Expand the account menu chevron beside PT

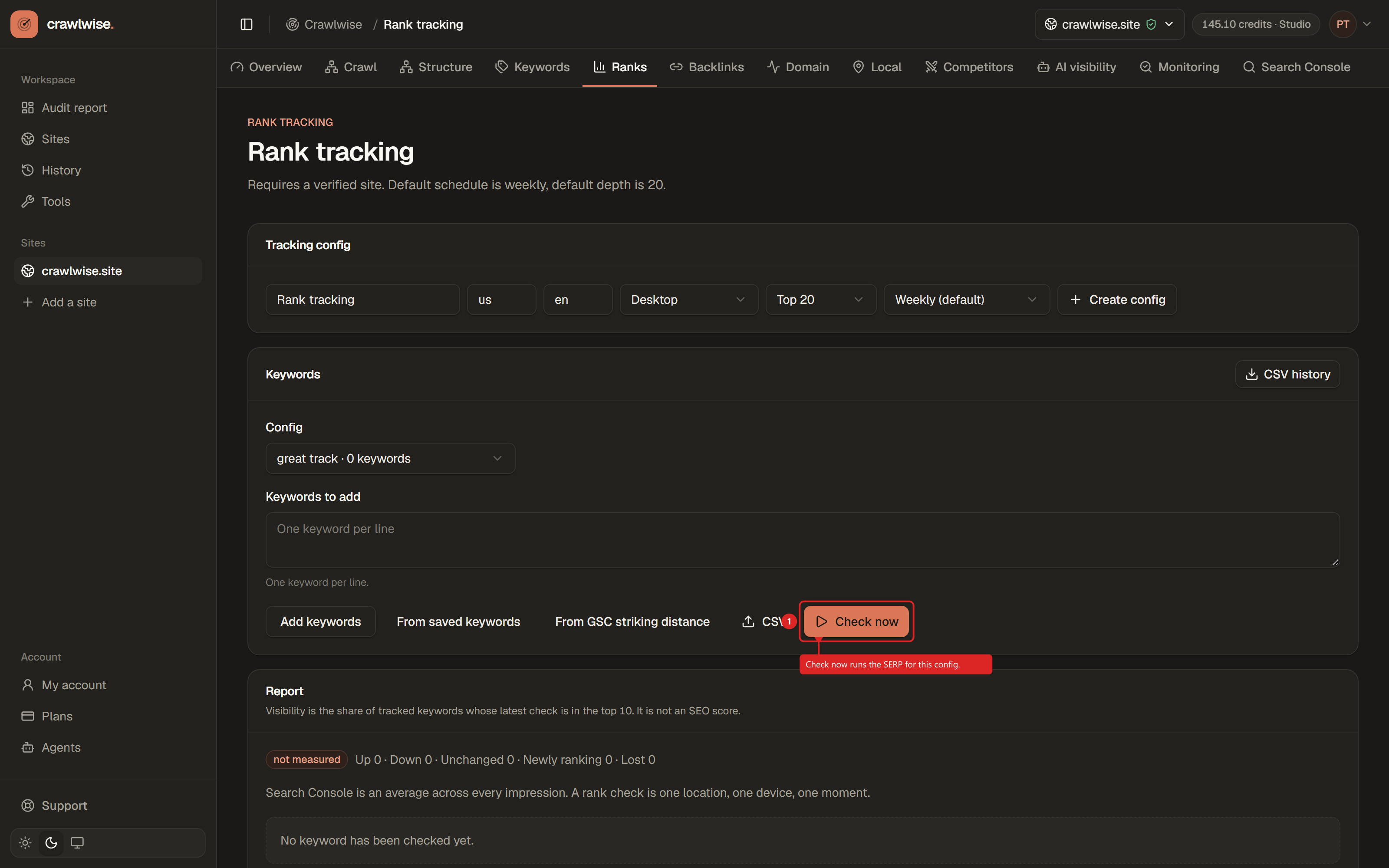point(1367,24)
